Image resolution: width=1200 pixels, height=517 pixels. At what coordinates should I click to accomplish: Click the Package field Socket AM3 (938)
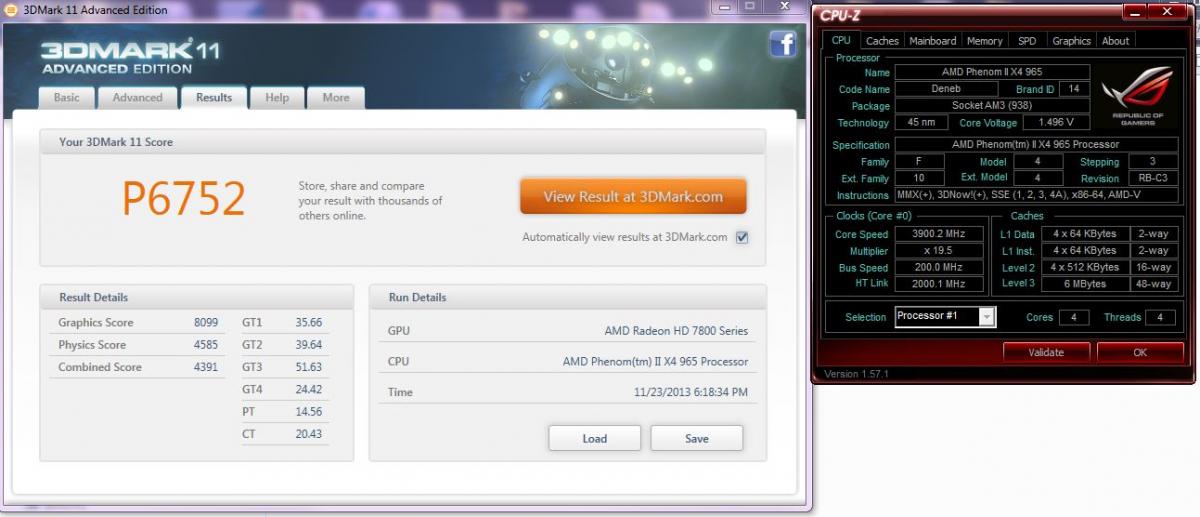coord(992,105)
